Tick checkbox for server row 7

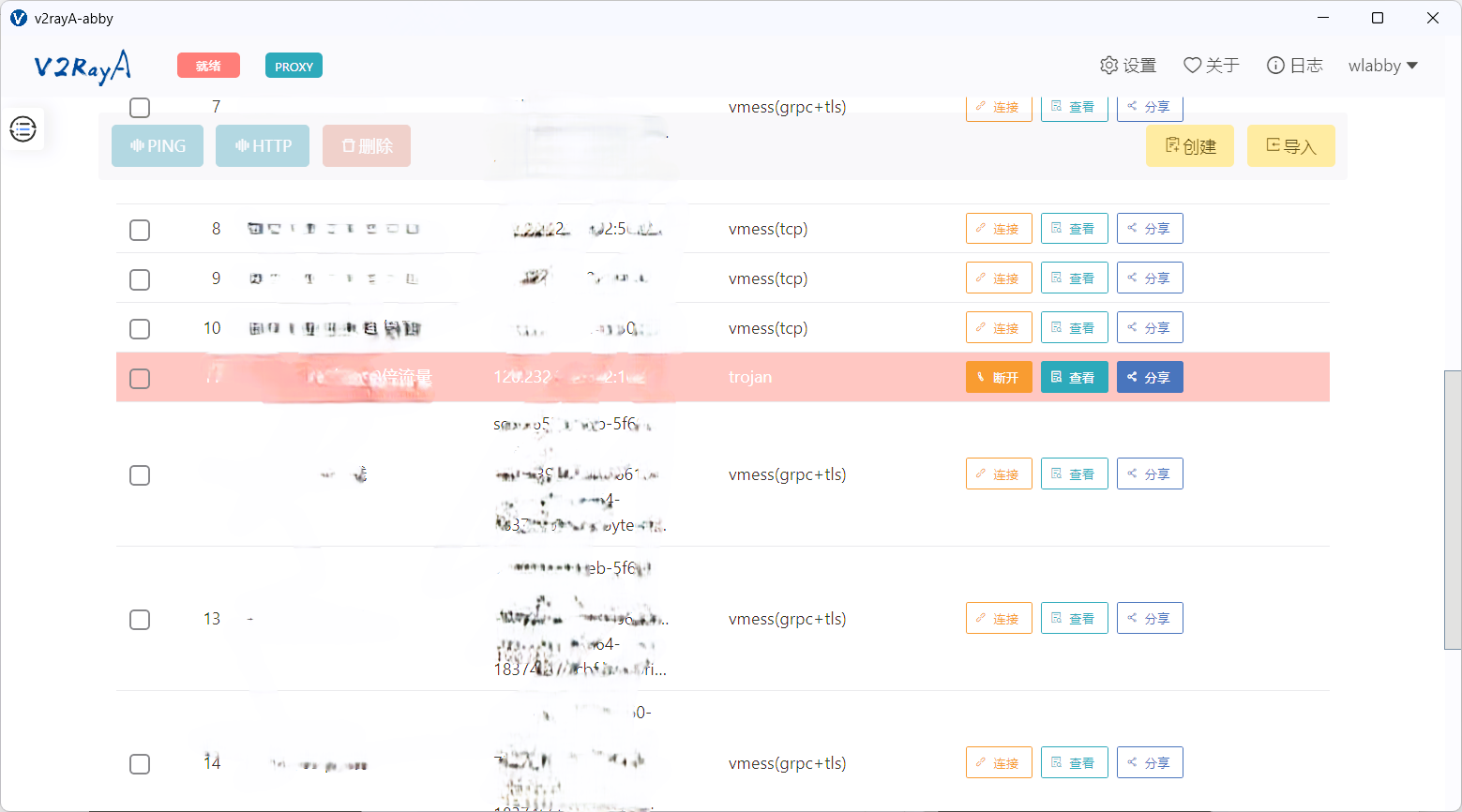pyautogui.click(x=140, y=107)
